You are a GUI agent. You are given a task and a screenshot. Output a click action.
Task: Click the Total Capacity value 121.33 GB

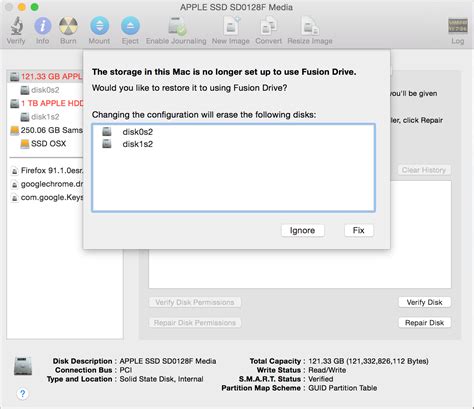click(x=368, y=361)
